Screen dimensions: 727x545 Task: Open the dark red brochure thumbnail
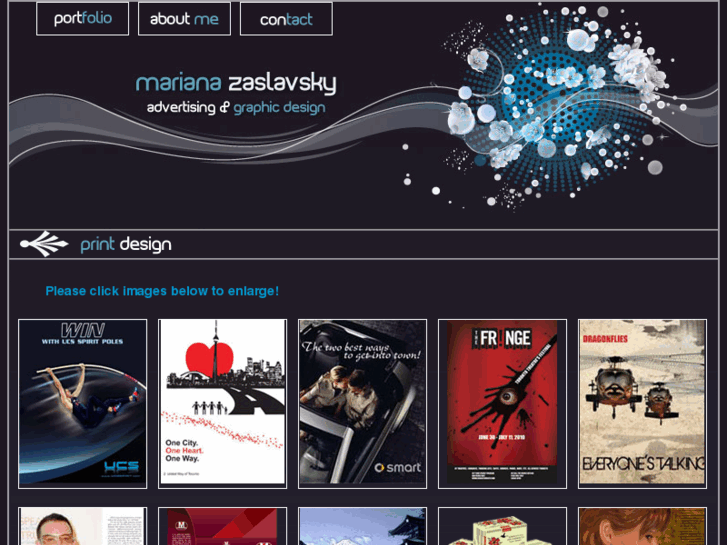(x=223, y=526)
